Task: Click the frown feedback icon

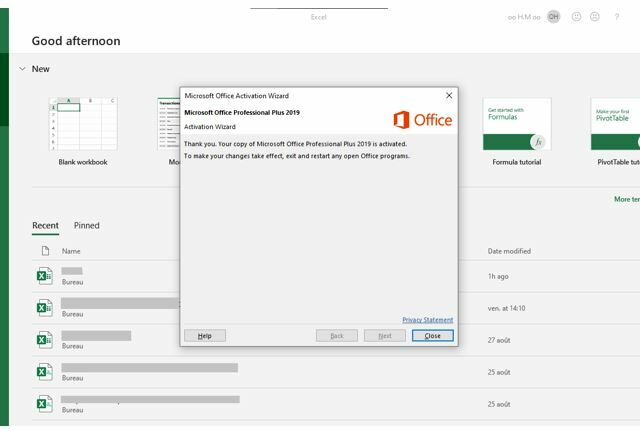Action: click(x=595, y=17)
